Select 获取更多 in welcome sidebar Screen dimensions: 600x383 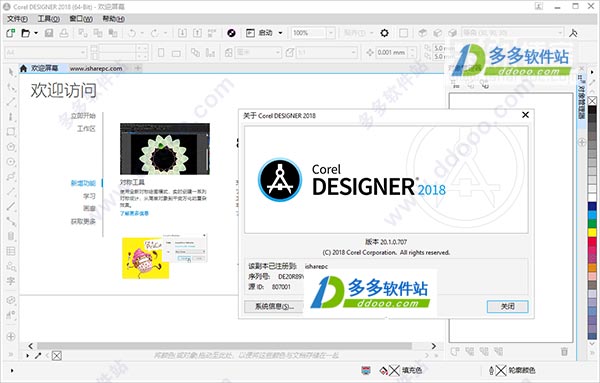83,221
